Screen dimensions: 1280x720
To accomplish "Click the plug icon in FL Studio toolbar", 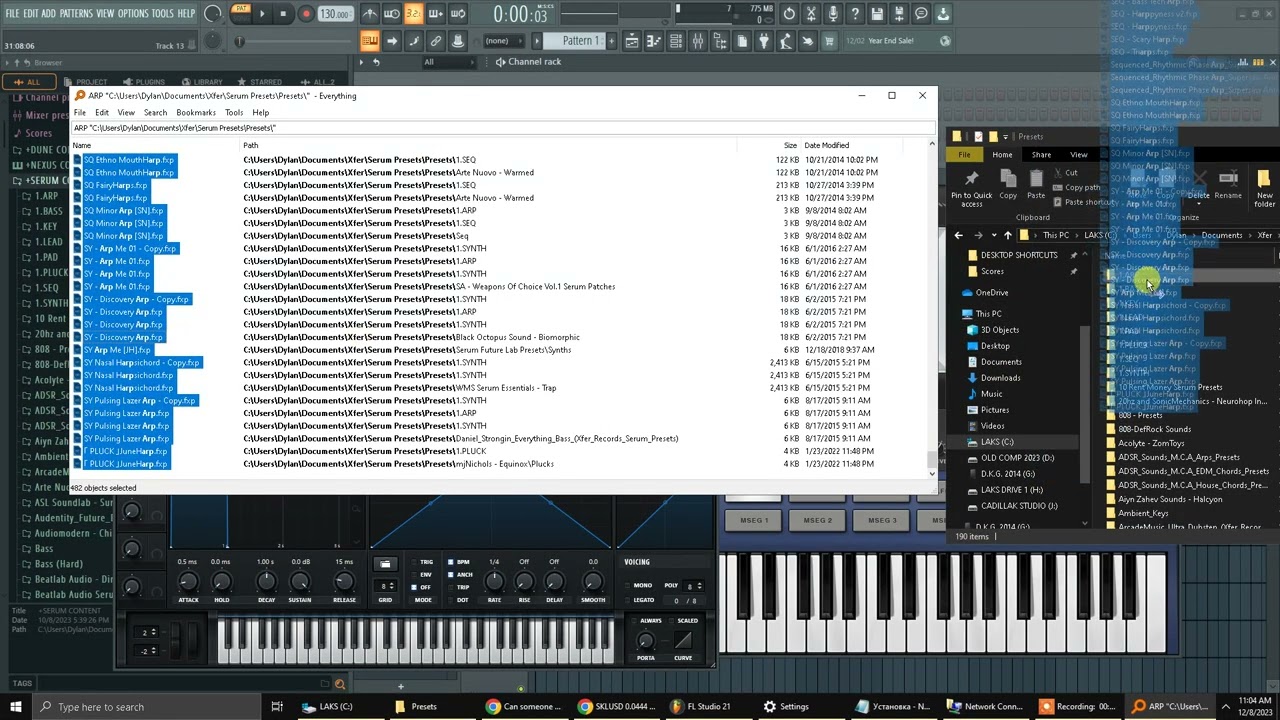I will pyautogui.click(x=763, y=41).
